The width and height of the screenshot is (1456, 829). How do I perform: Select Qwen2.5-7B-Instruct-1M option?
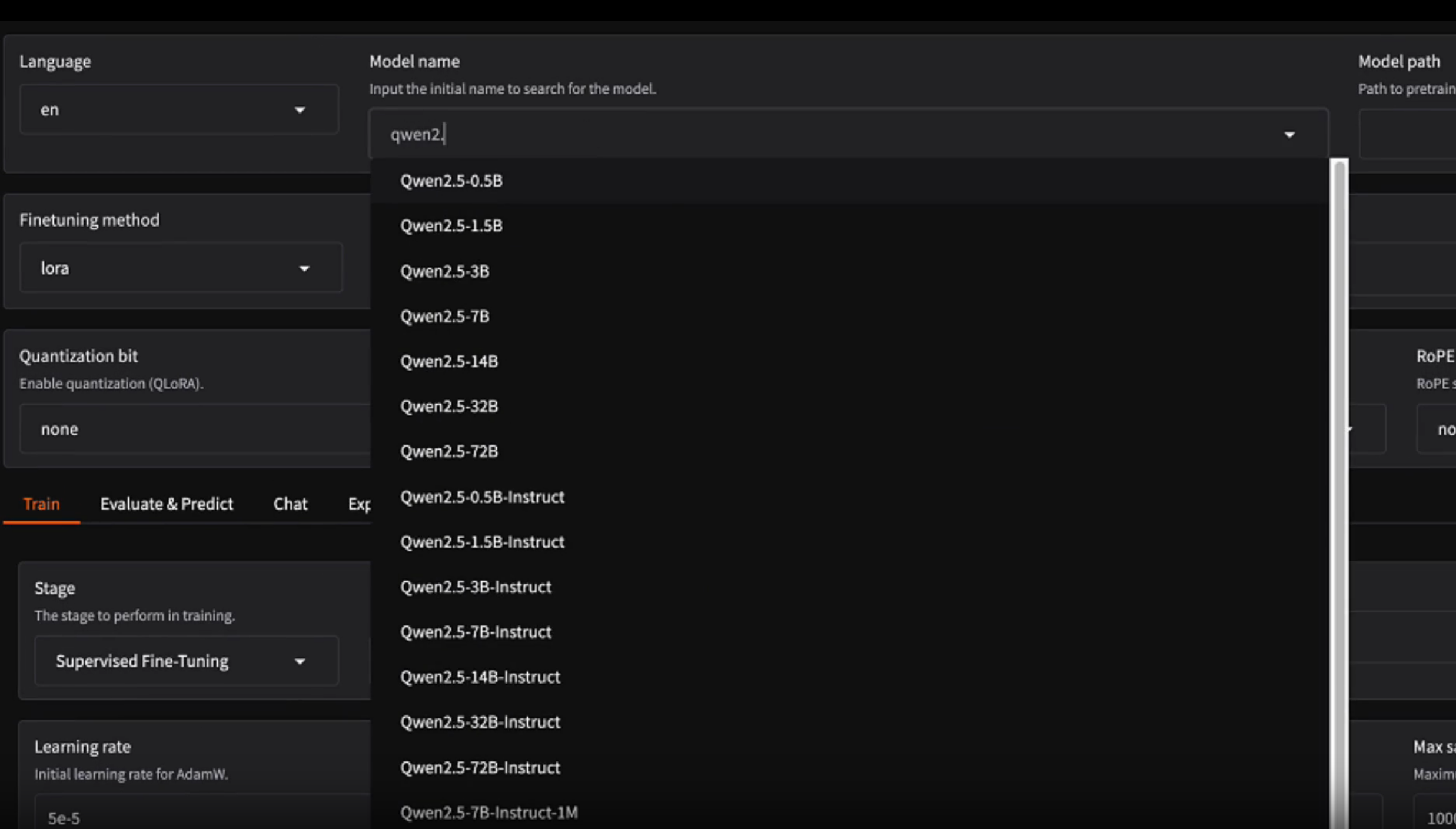849,813
